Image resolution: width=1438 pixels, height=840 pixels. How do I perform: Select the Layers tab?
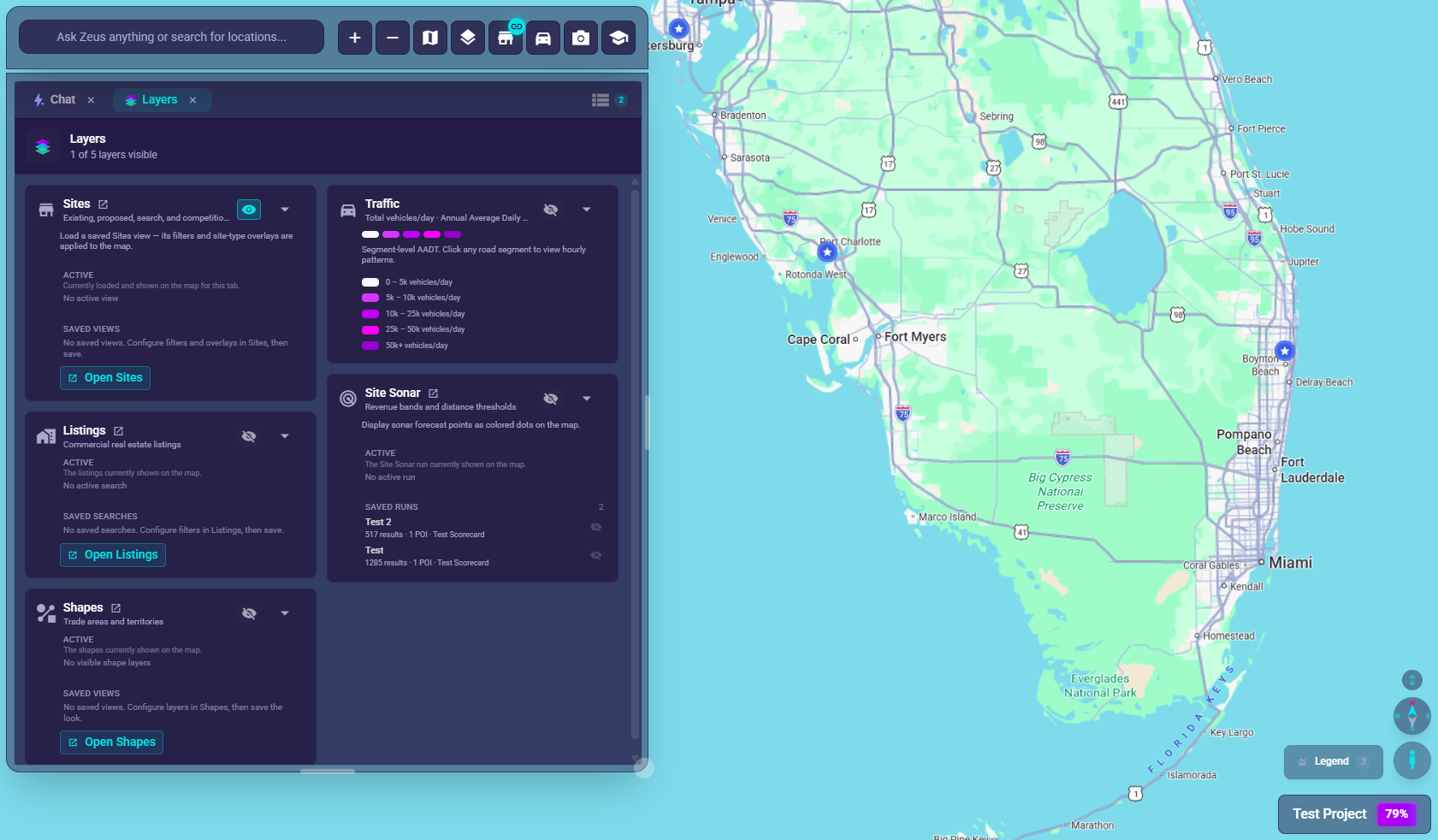tap(151, 100)
